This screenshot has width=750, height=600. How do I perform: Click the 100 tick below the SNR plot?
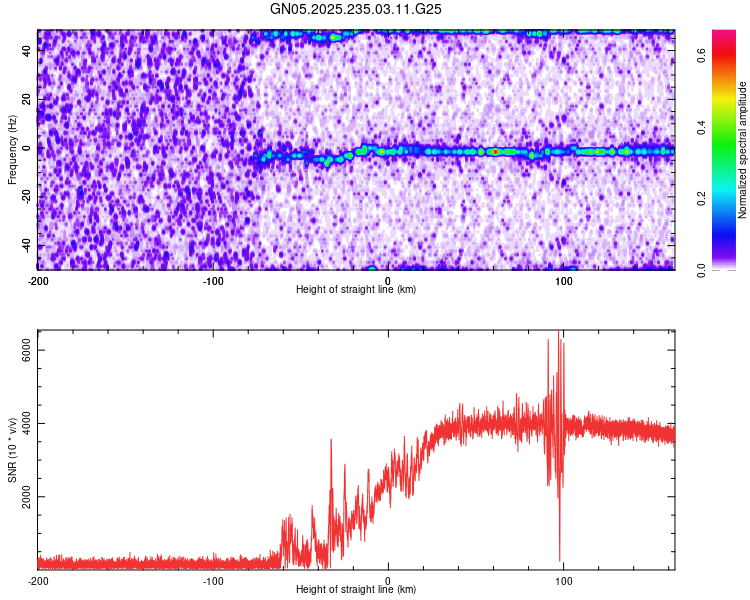tap(564, 580)
